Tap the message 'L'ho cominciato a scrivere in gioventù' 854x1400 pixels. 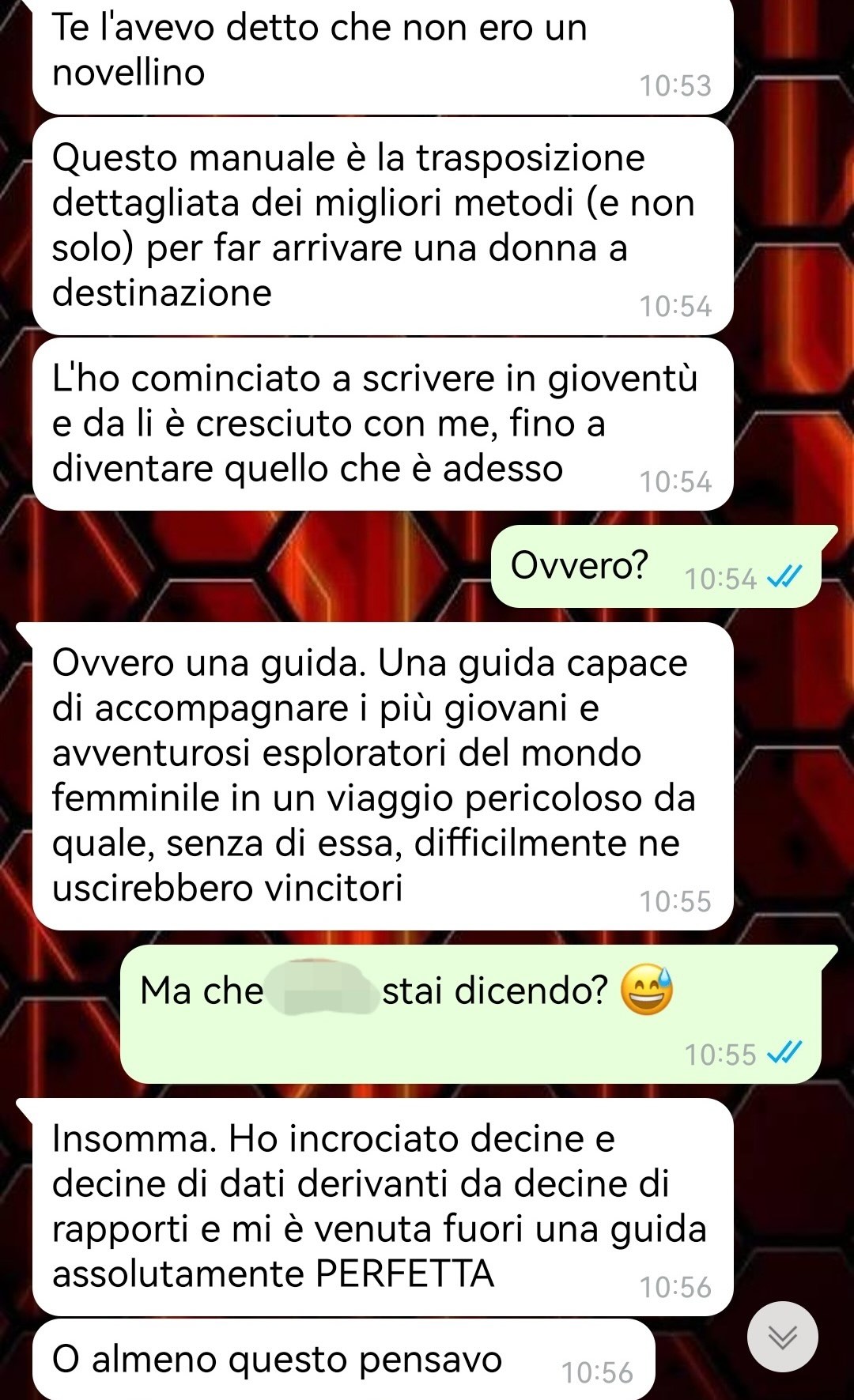coord(383,425)
